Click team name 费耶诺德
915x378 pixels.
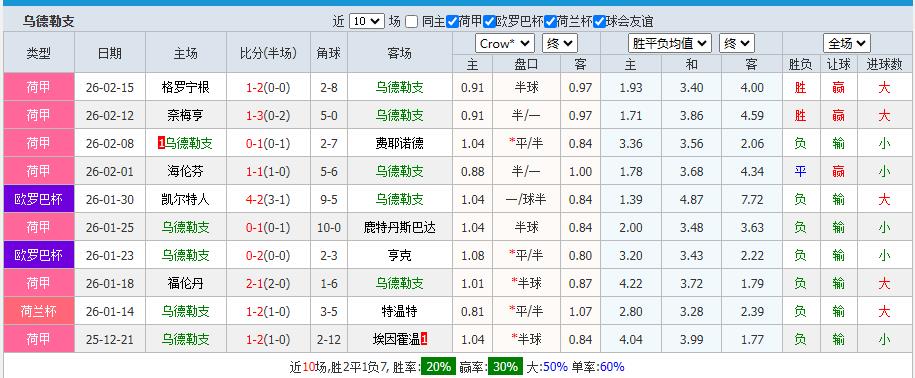(x=400, y=144)
